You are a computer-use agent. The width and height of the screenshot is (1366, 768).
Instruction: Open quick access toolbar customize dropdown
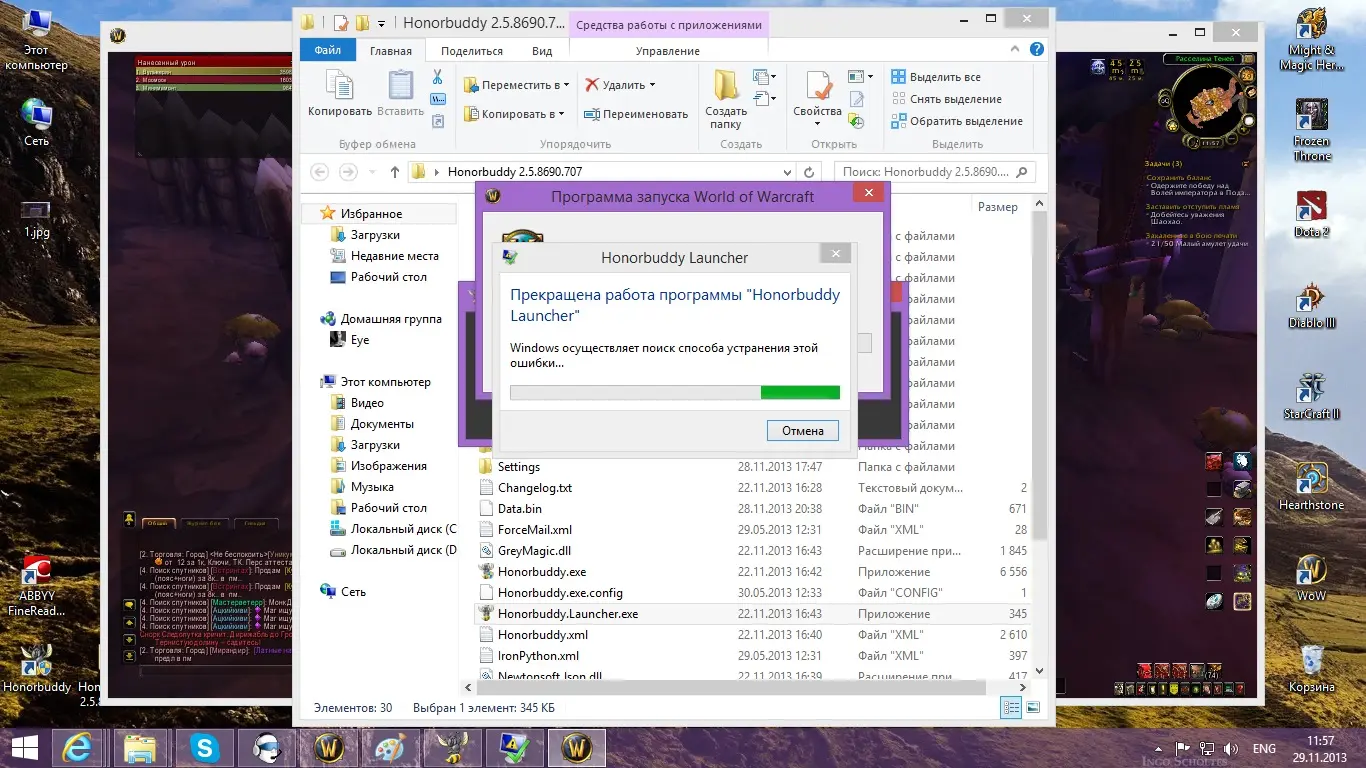click(x=382, y=23)
